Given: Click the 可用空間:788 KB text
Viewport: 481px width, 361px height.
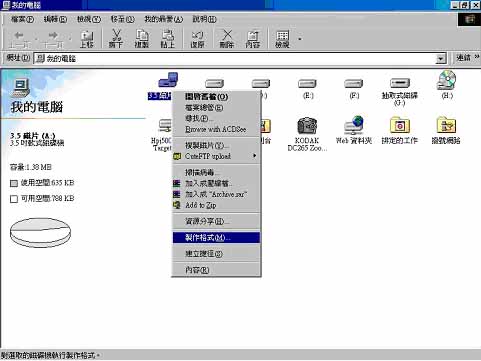Looking at the screenshot, I should point(47,198).
